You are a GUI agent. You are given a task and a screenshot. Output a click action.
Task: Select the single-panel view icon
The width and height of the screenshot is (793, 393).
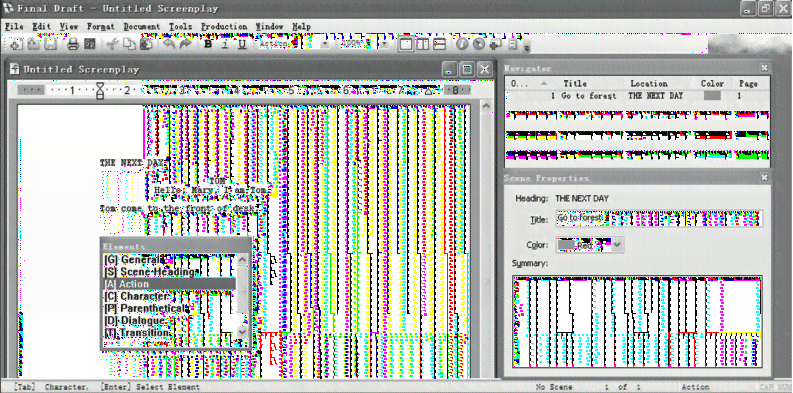[406, 45]
